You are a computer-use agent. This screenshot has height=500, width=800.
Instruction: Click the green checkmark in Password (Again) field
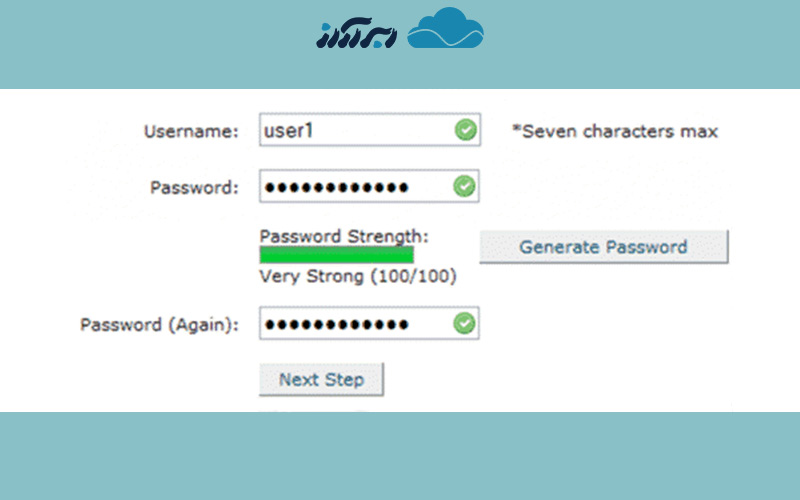[465, 324]
